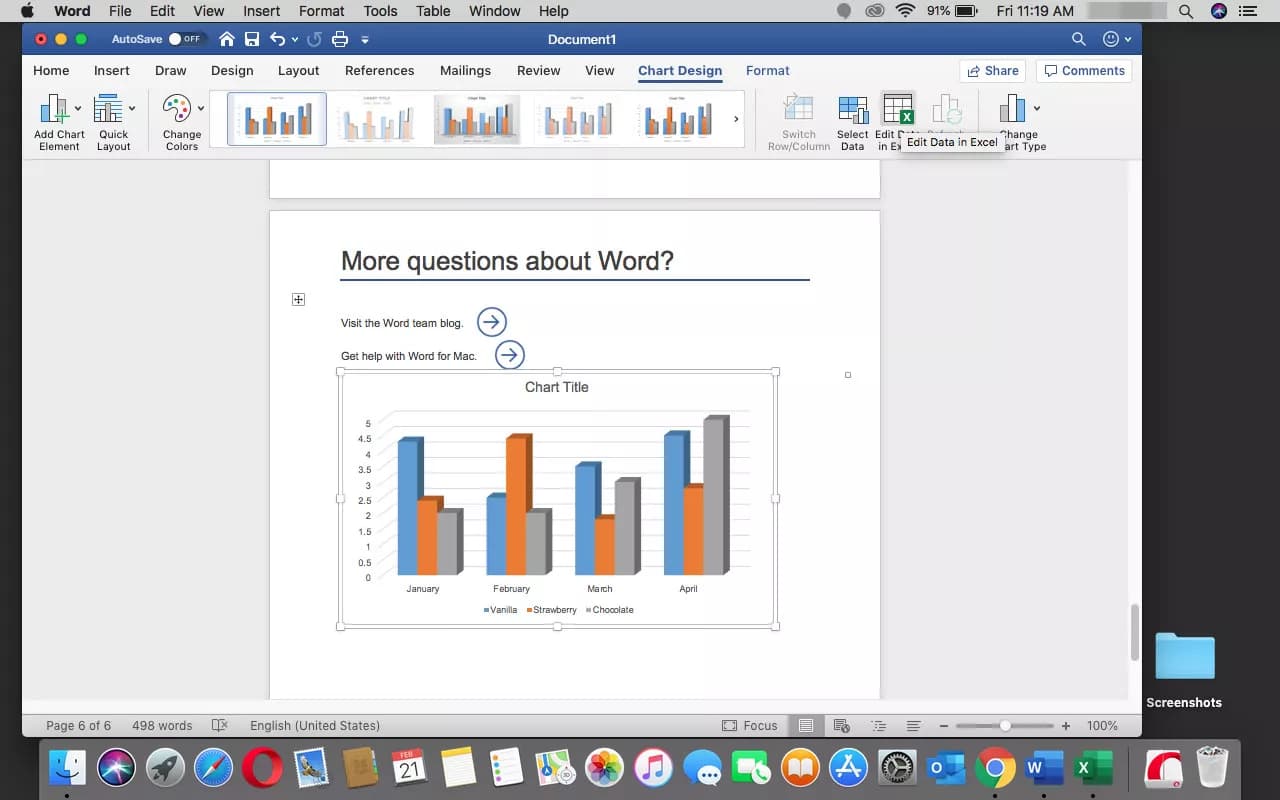The height and width of the screenshot is (800, 1280).
Task: Switch to Outline view icon
Action: 878,725
